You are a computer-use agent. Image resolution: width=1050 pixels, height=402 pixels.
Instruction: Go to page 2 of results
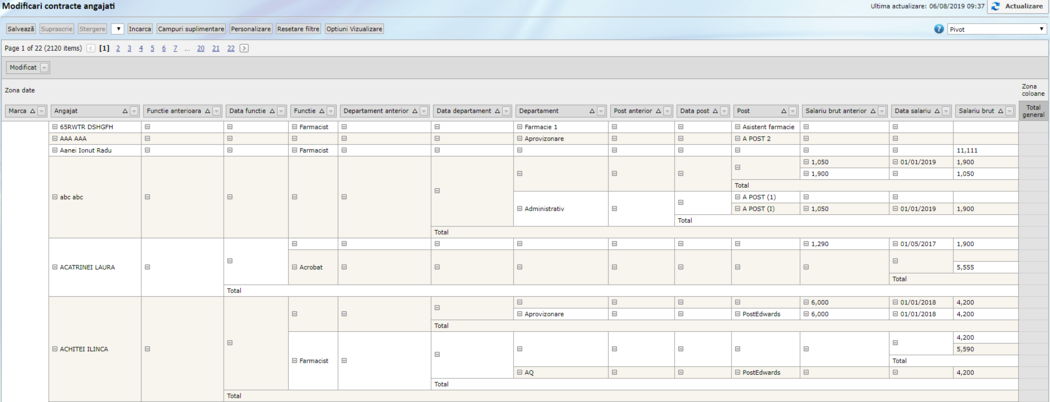(117, 48)
